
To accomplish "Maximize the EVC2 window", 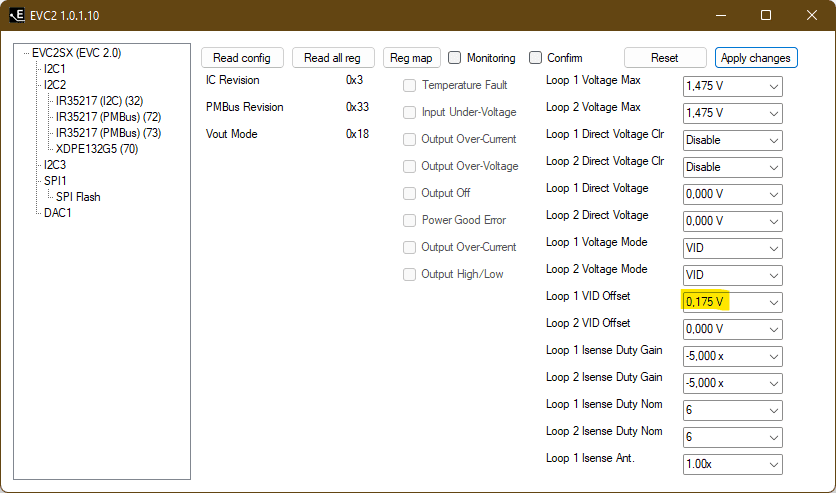I will 766,15.
